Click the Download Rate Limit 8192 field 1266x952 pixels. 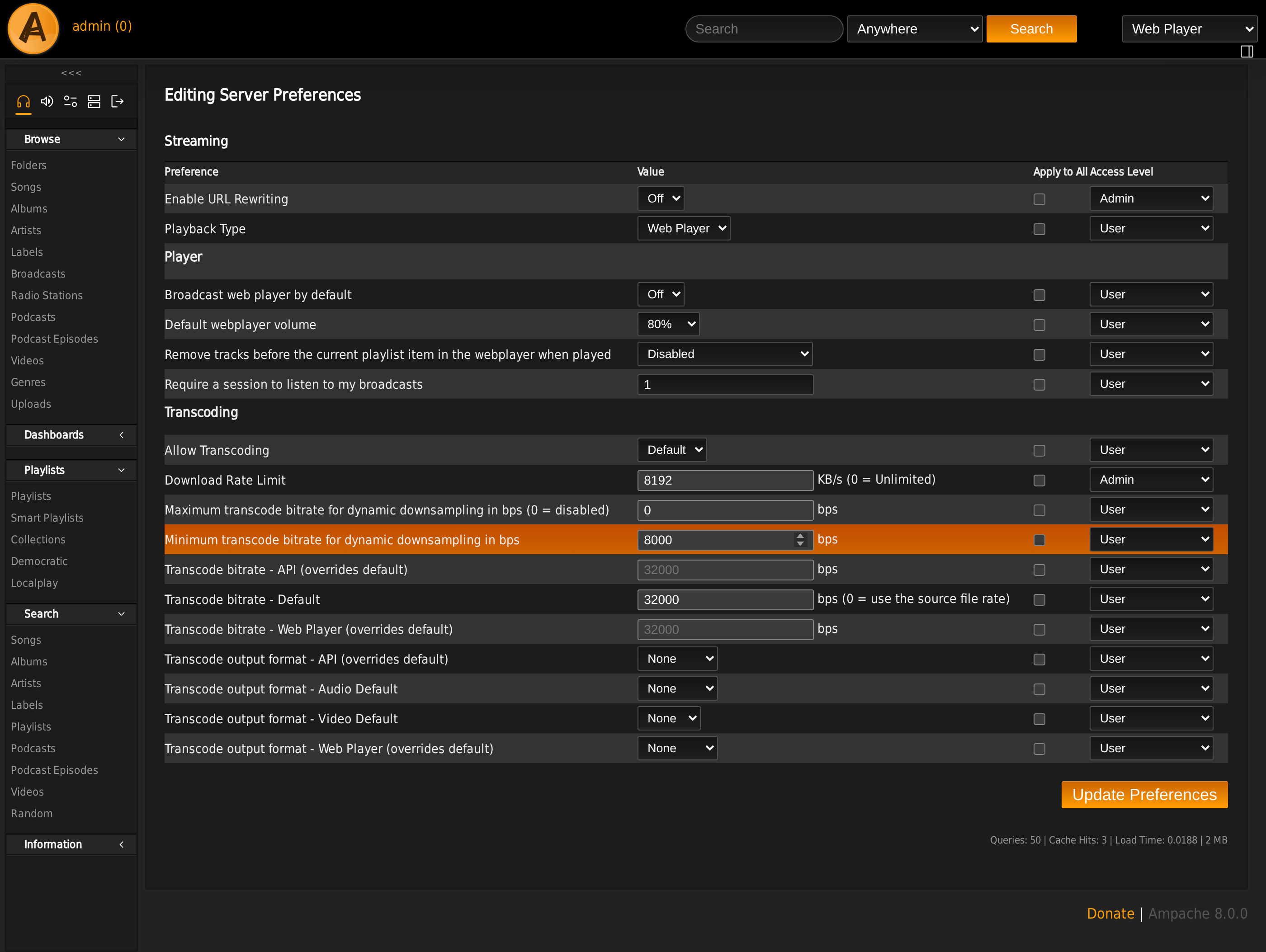coord(725,481)
